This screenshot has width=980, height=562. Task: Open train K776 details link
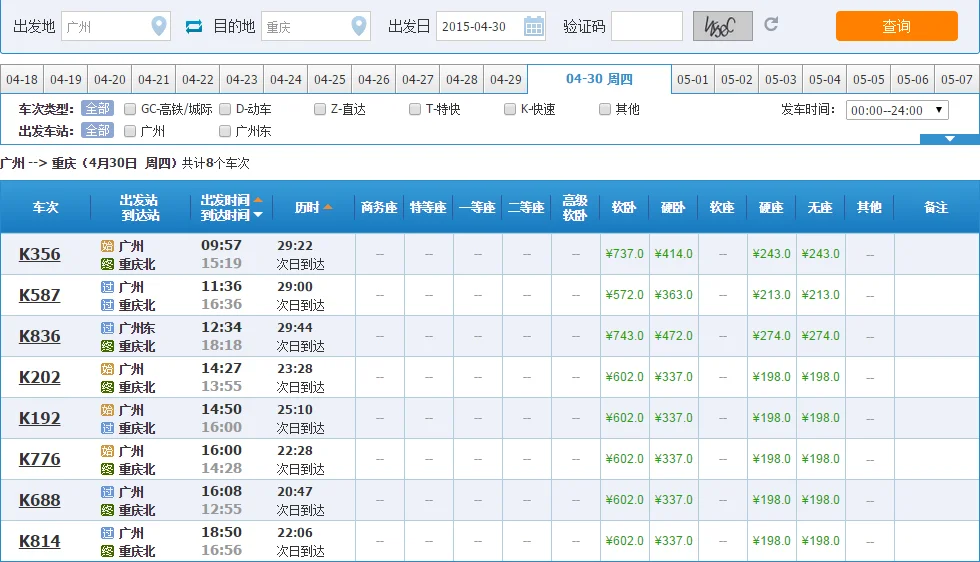pos(40,459)
